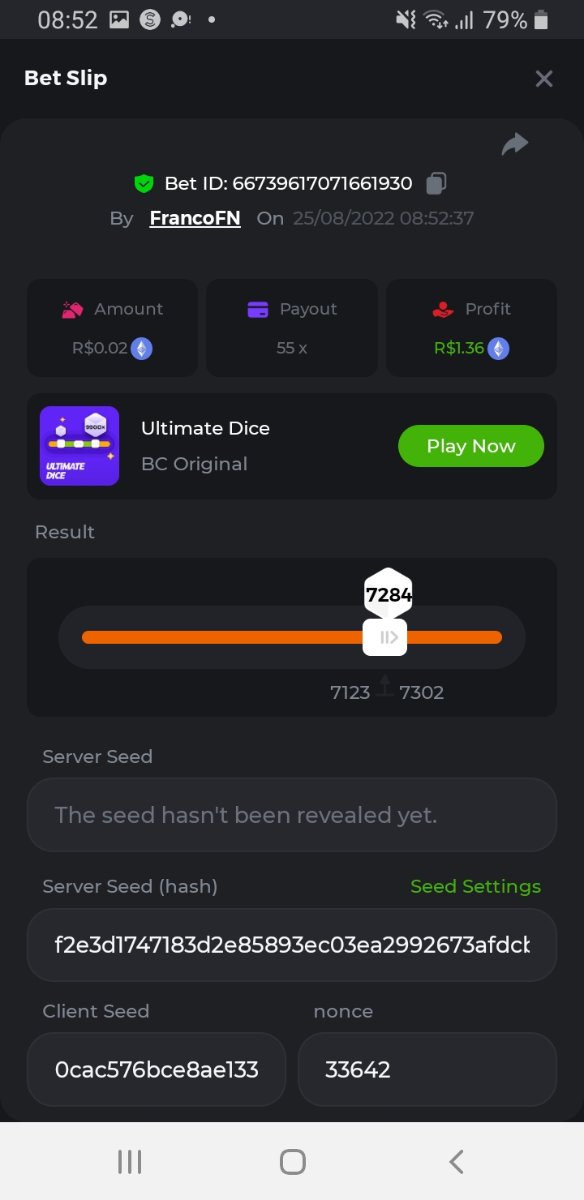This screenshot has width=584, height=1200.
Task: Click the dice result slider handle
Action: point(385,637)
